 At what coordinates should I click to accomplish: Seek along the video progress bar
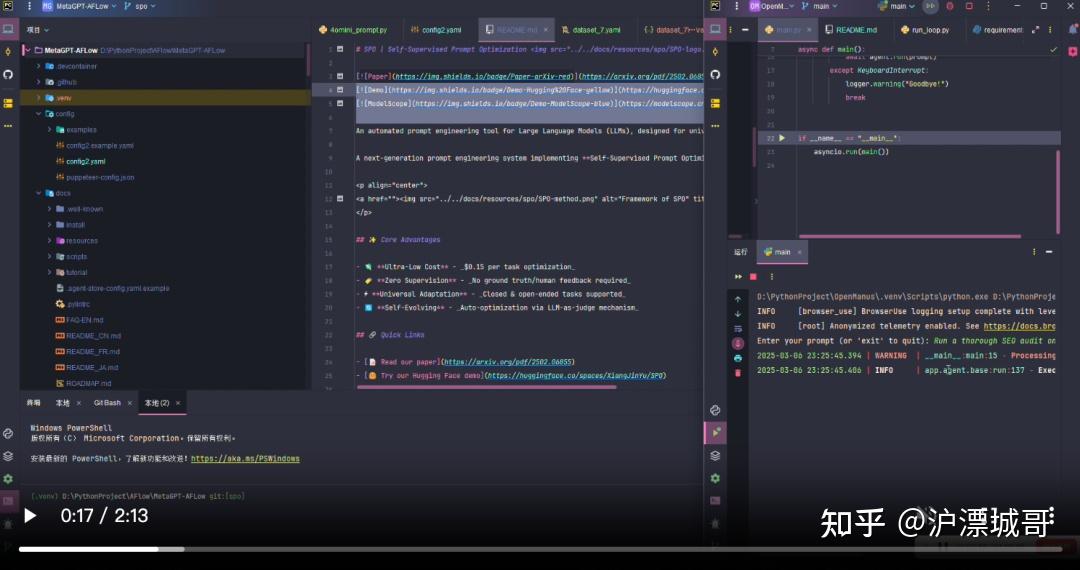[540, 549]
